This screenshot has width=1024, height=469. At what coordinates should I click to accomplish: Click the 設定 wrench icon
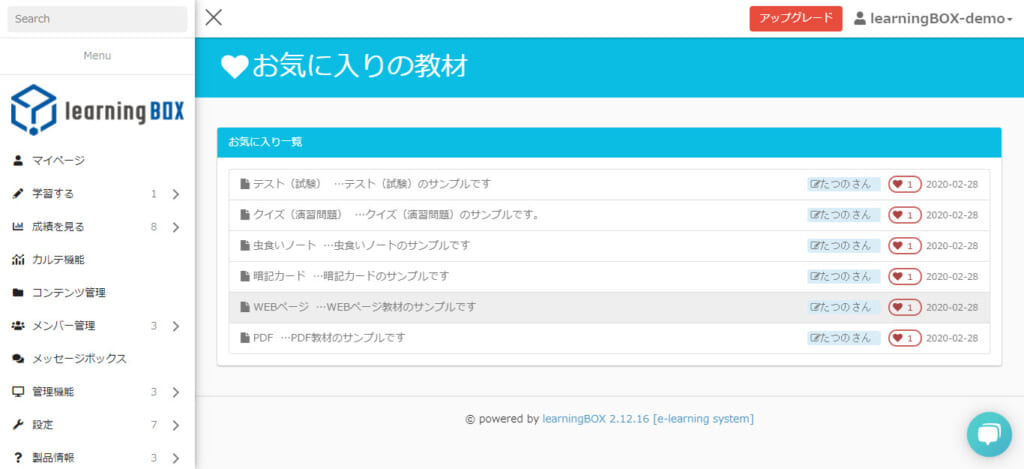(x=18, y=425)
